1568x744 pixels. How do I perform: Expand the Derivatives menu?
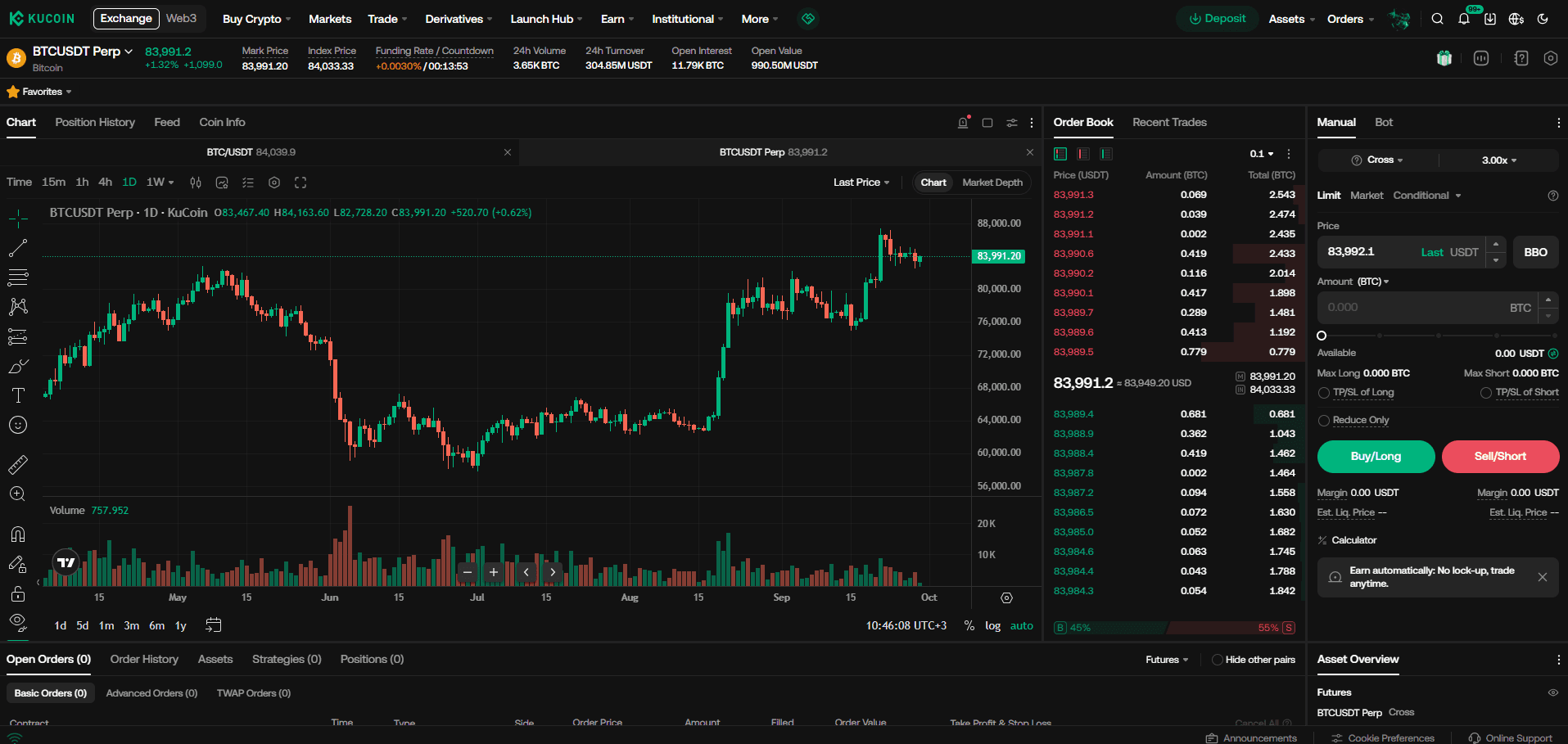pos(459,19)
